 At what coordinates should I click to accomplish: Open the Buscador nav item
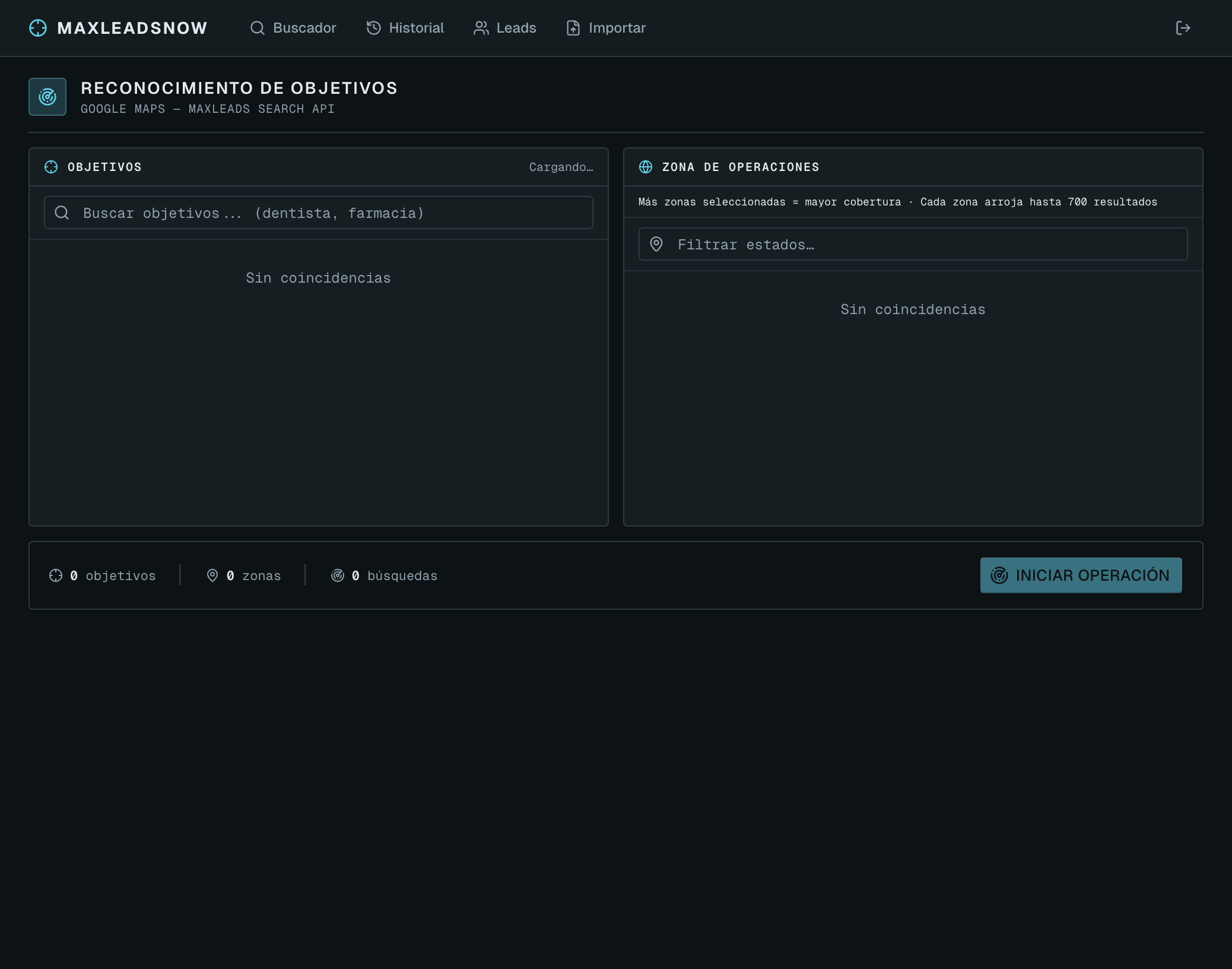(x=293, y=28)
